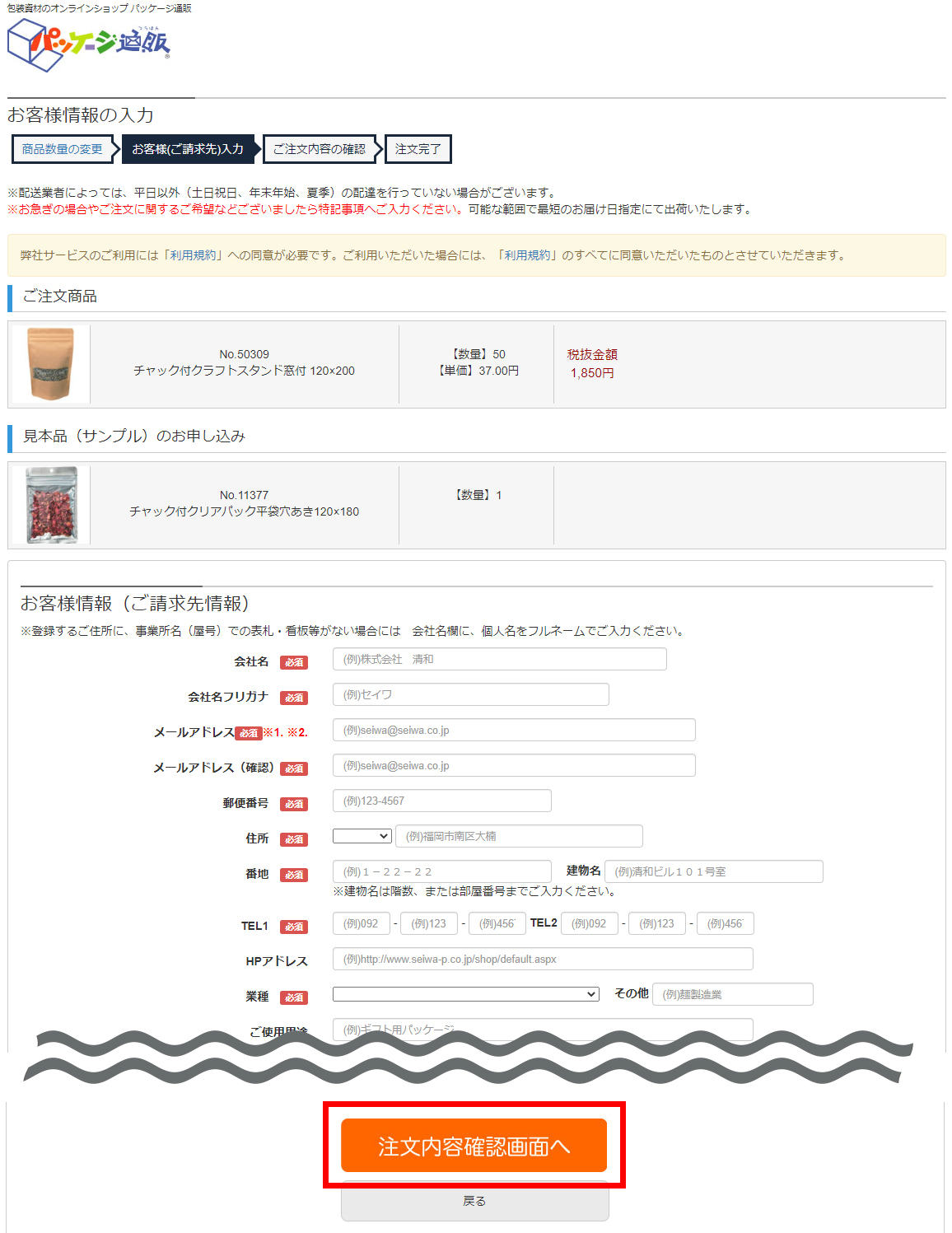Click the orange 注文内容確認画面へ button
This screenshot has width=952, height=1233.
(474, 1146)
